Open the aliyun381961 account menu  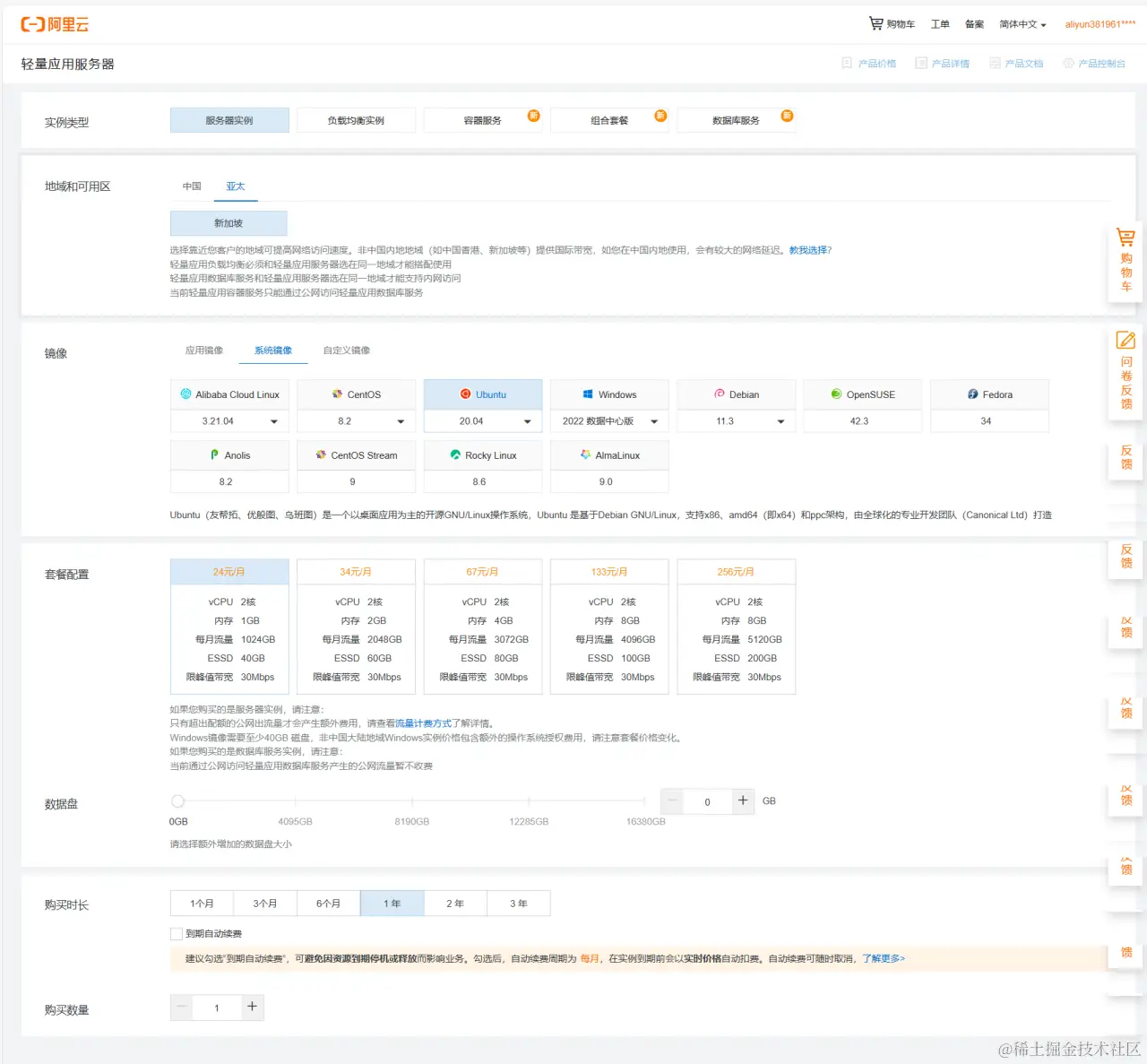(1100, 24)
